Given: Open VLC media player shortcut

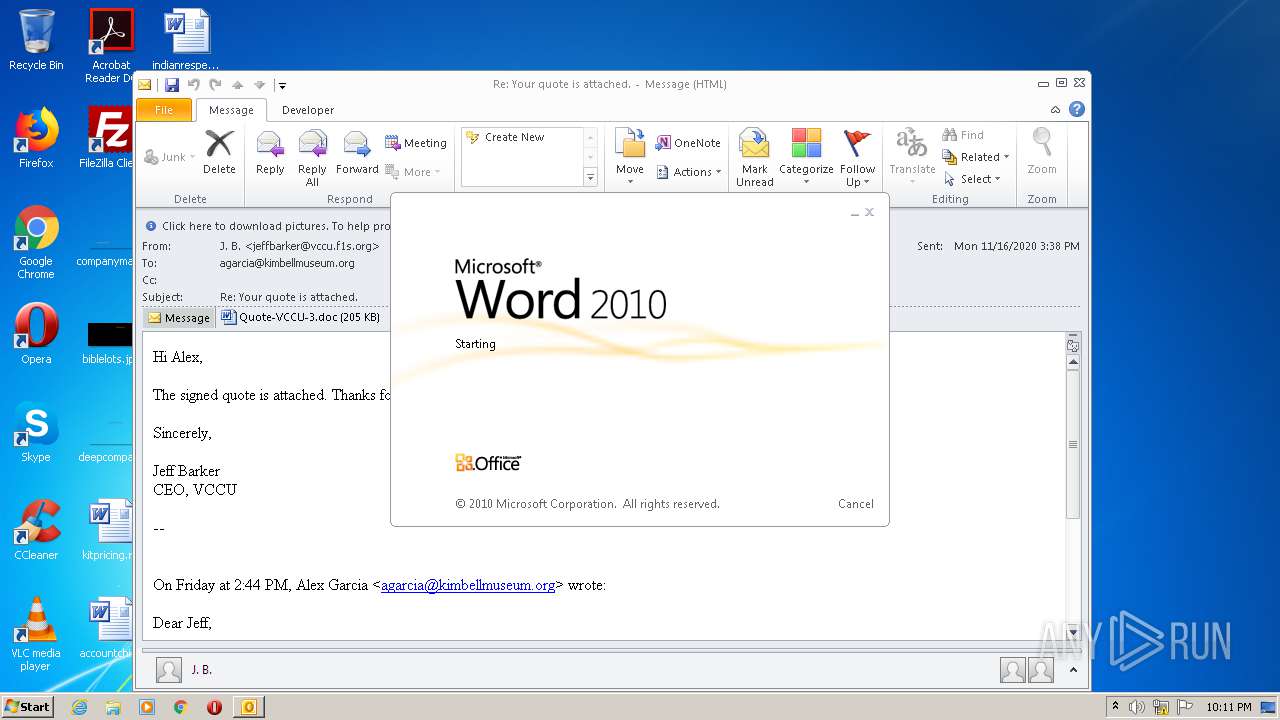Looking at the screenshot, I should pyautogui.click(x=36, y=634).
